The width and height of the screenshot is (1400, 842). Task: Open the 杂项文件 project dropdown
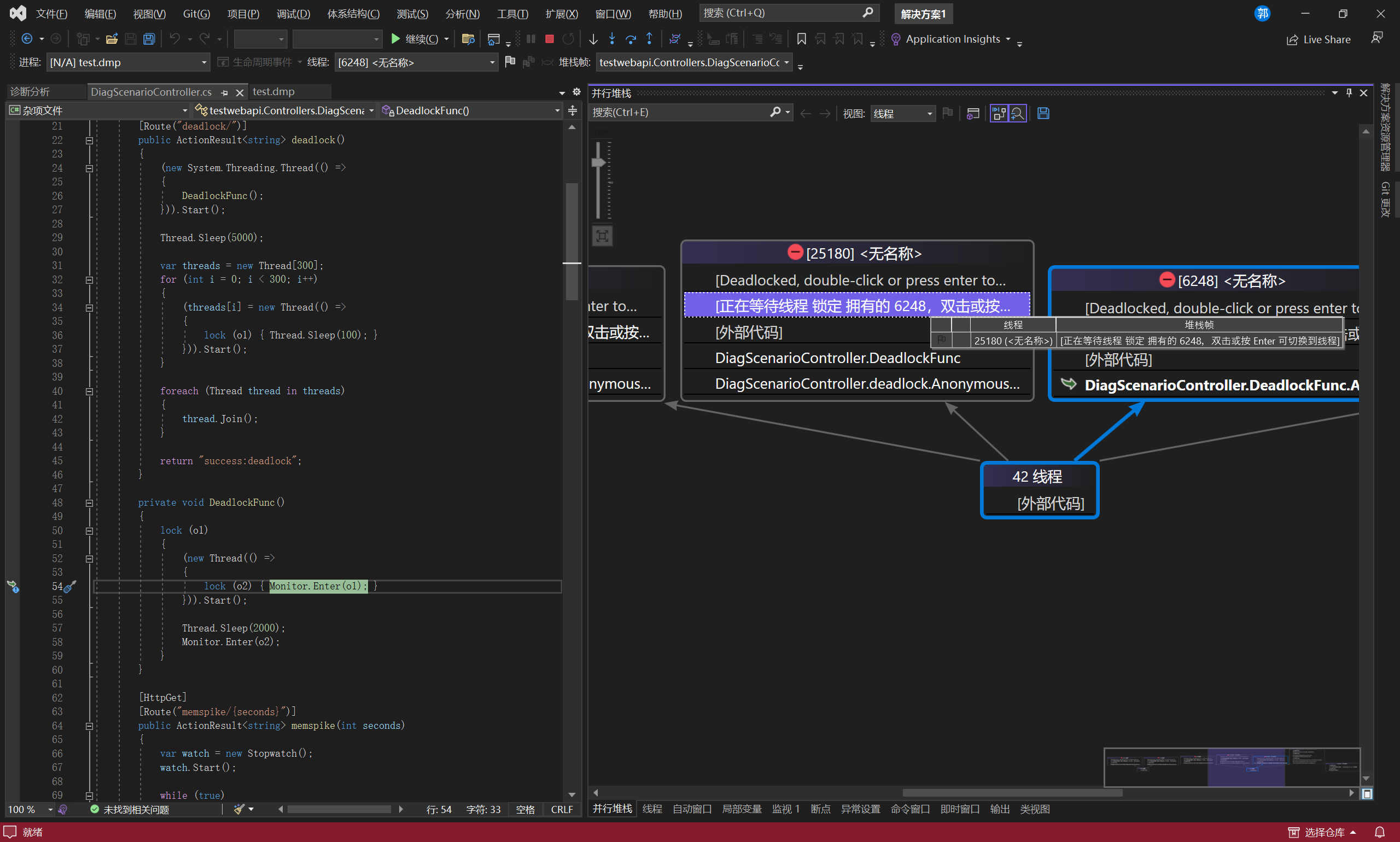99,110
